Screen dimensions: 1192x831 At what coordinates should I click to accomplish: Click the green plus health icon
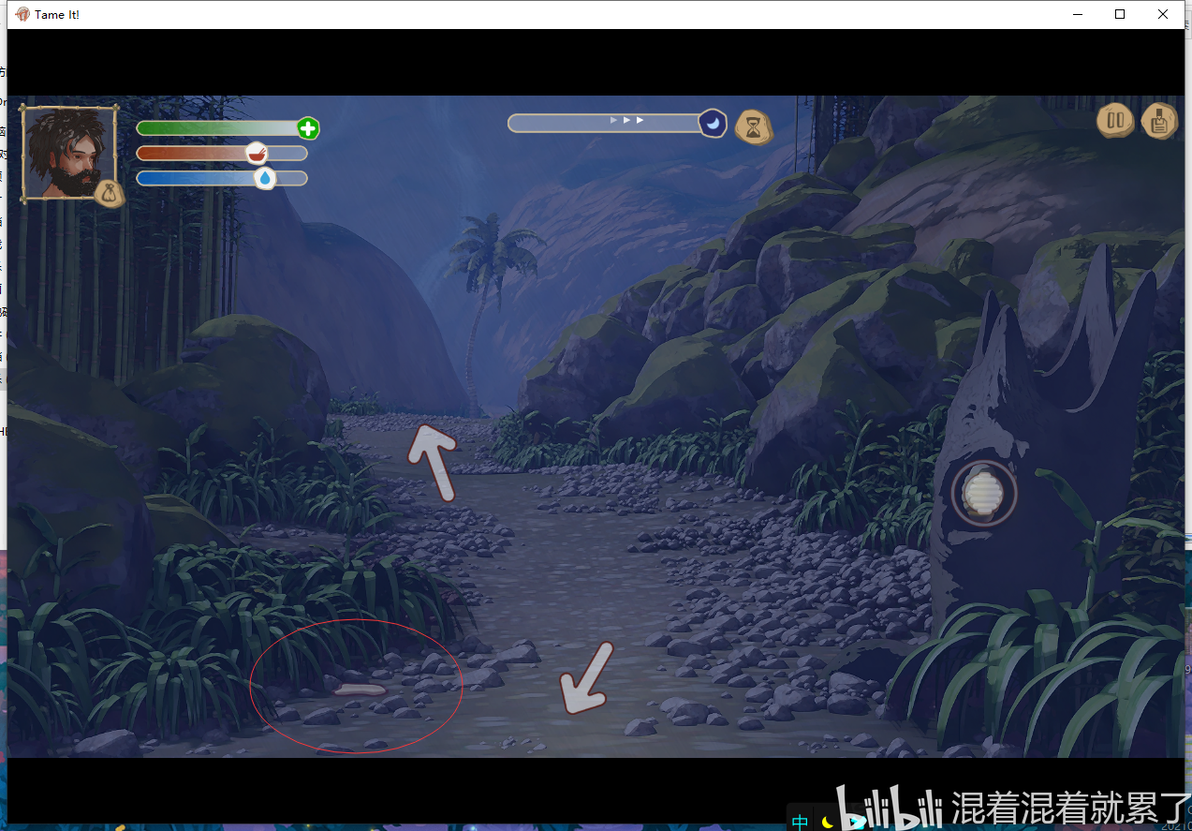click(308, 128)
